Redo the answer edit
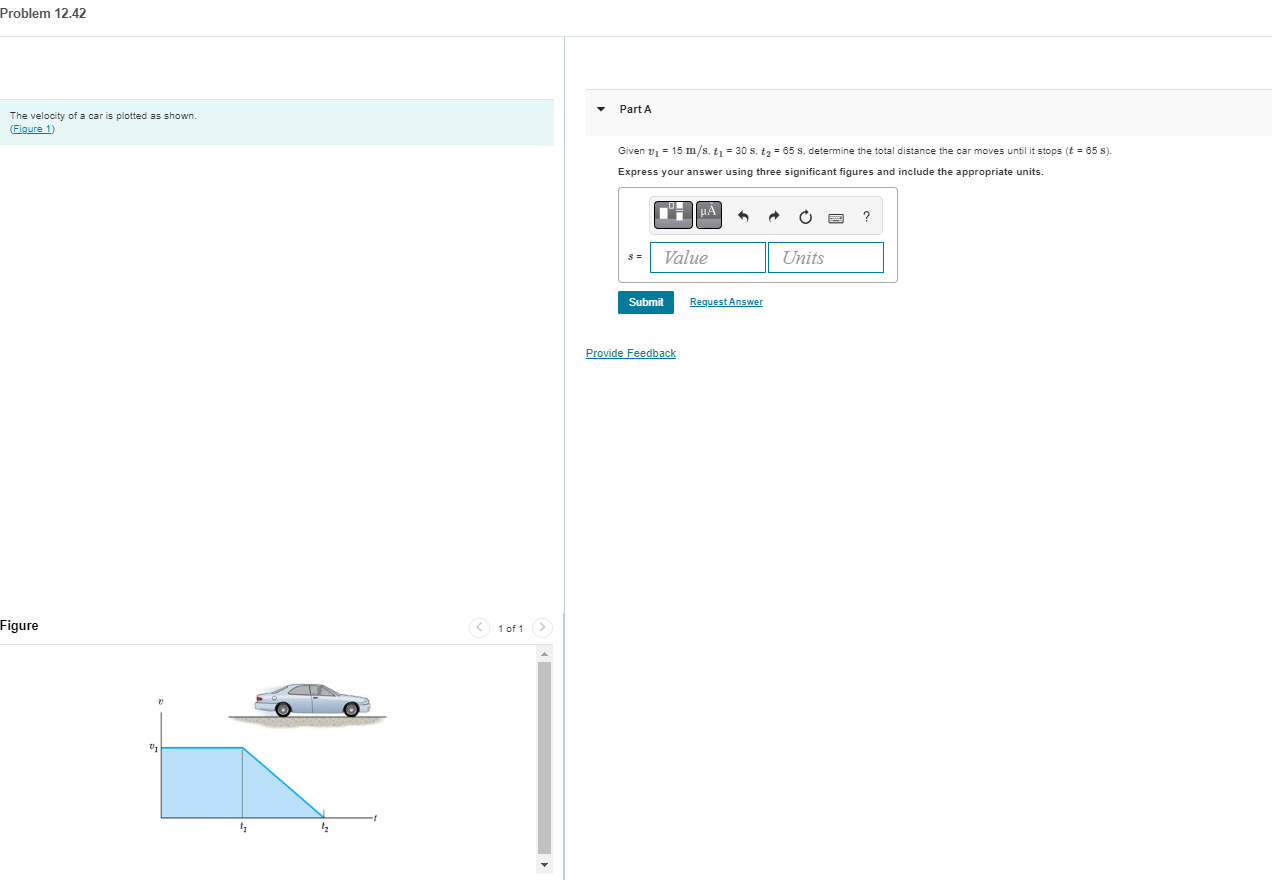Image resolution: width=1272 pixels, height=880 pixels. (773, 216)
